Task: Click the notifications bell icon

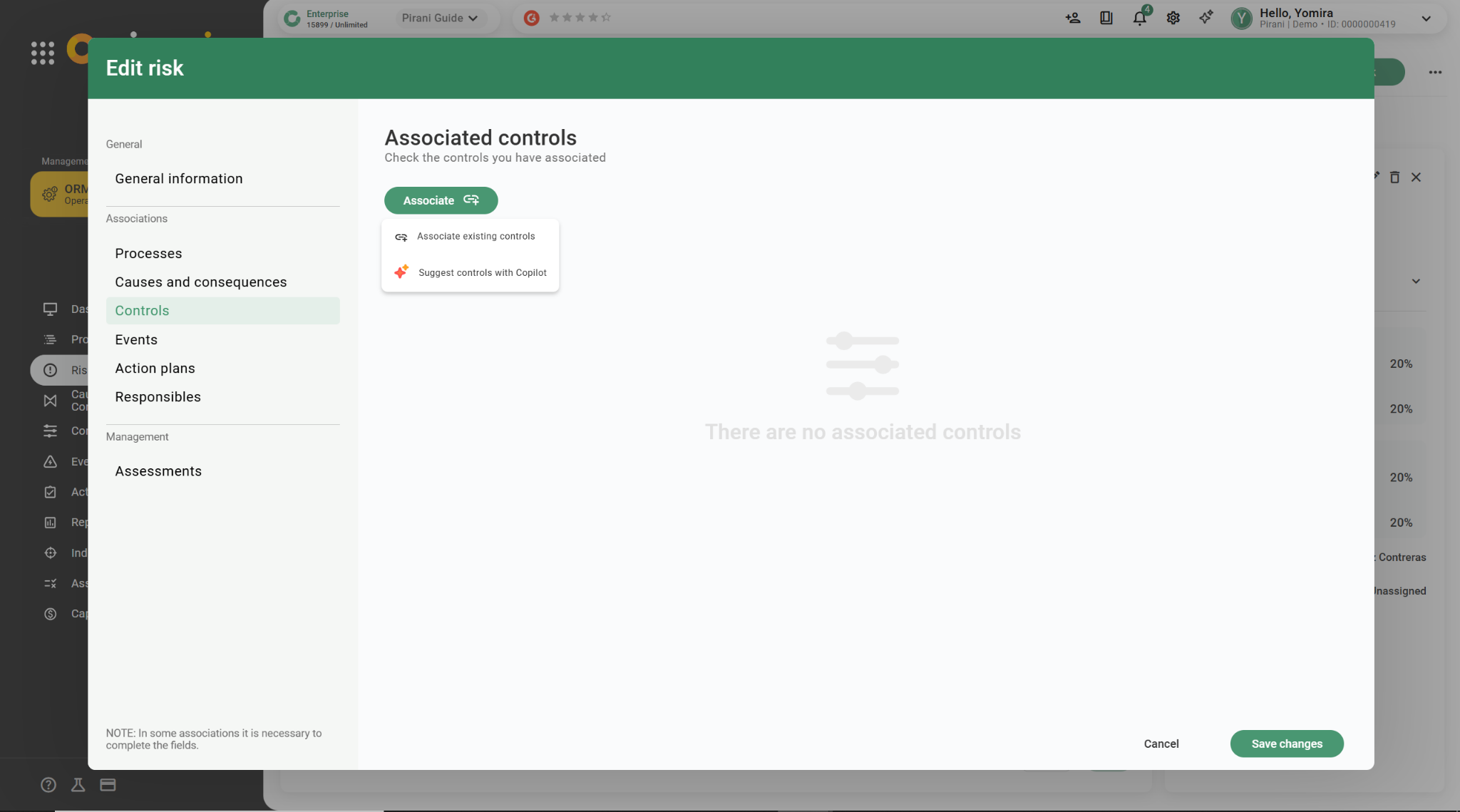Action: coord(1139,19)
